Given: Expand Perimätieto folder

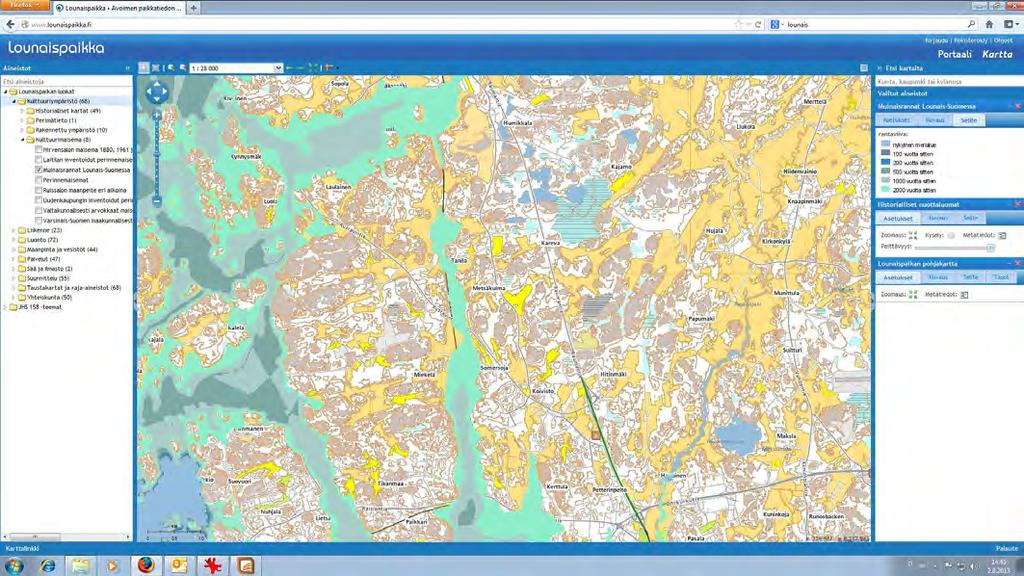Looking at the screenshot, I should coord(22,121).
